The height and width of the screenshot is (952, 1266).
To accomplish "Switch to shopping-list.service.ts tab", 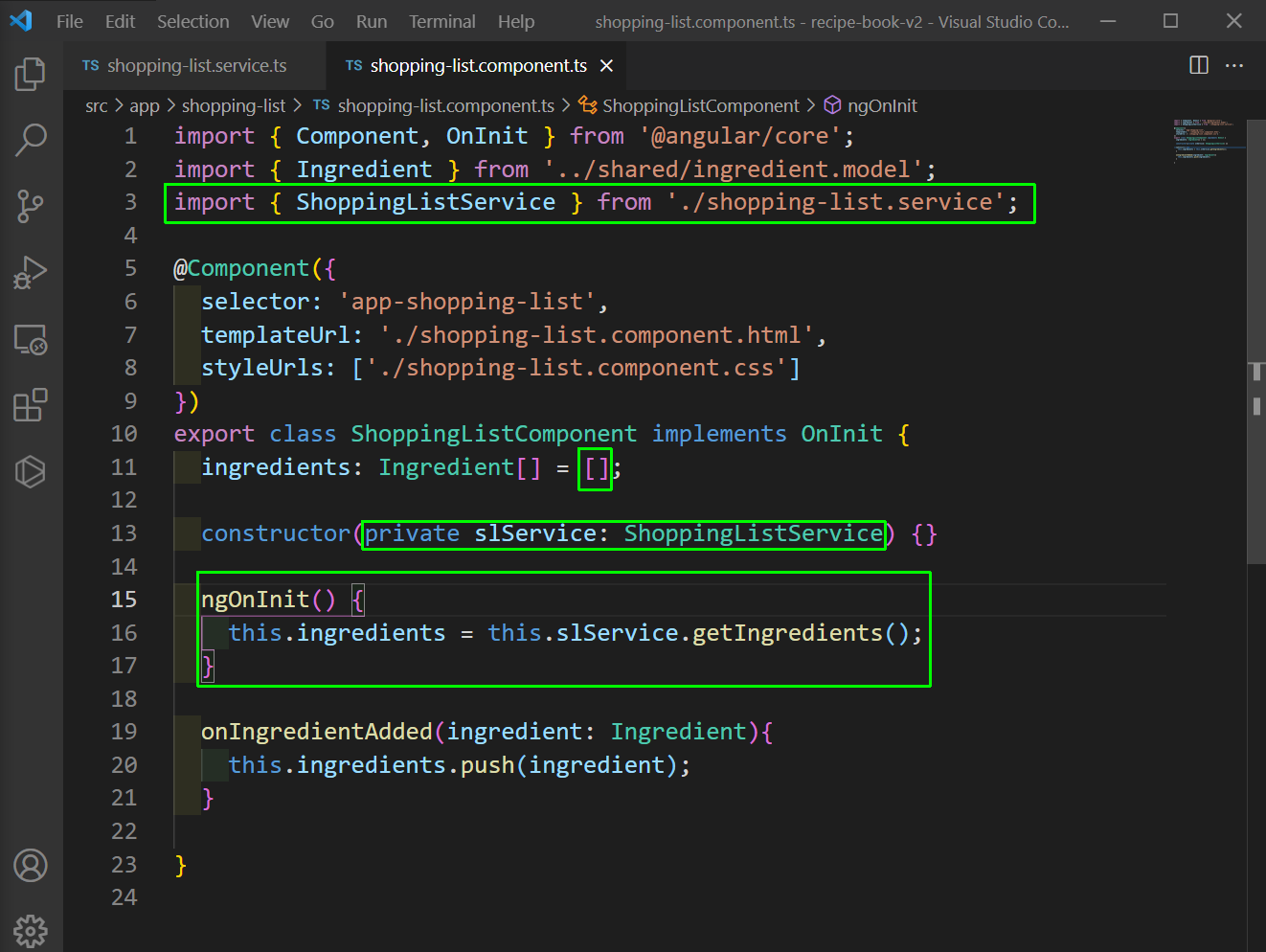I will (x=195, y=65).
